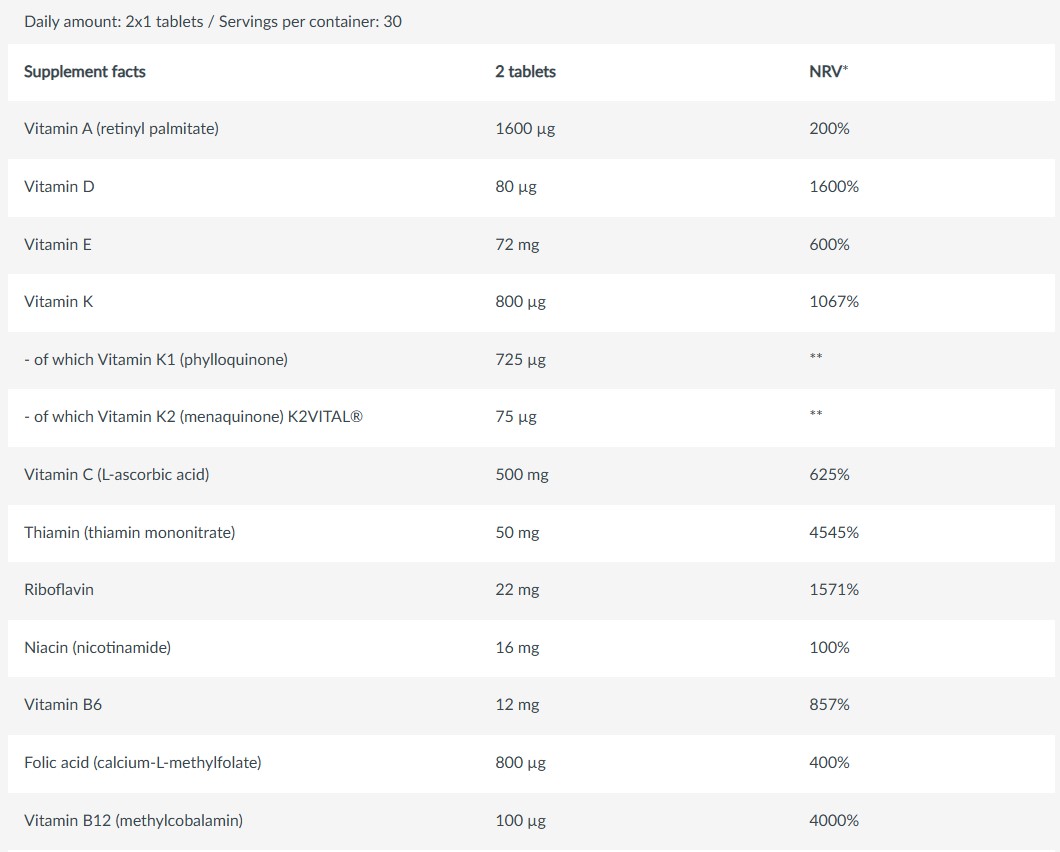Select the Vitamin C 500 mg amount
The image size is (1060, 852).
pos(522,475)
